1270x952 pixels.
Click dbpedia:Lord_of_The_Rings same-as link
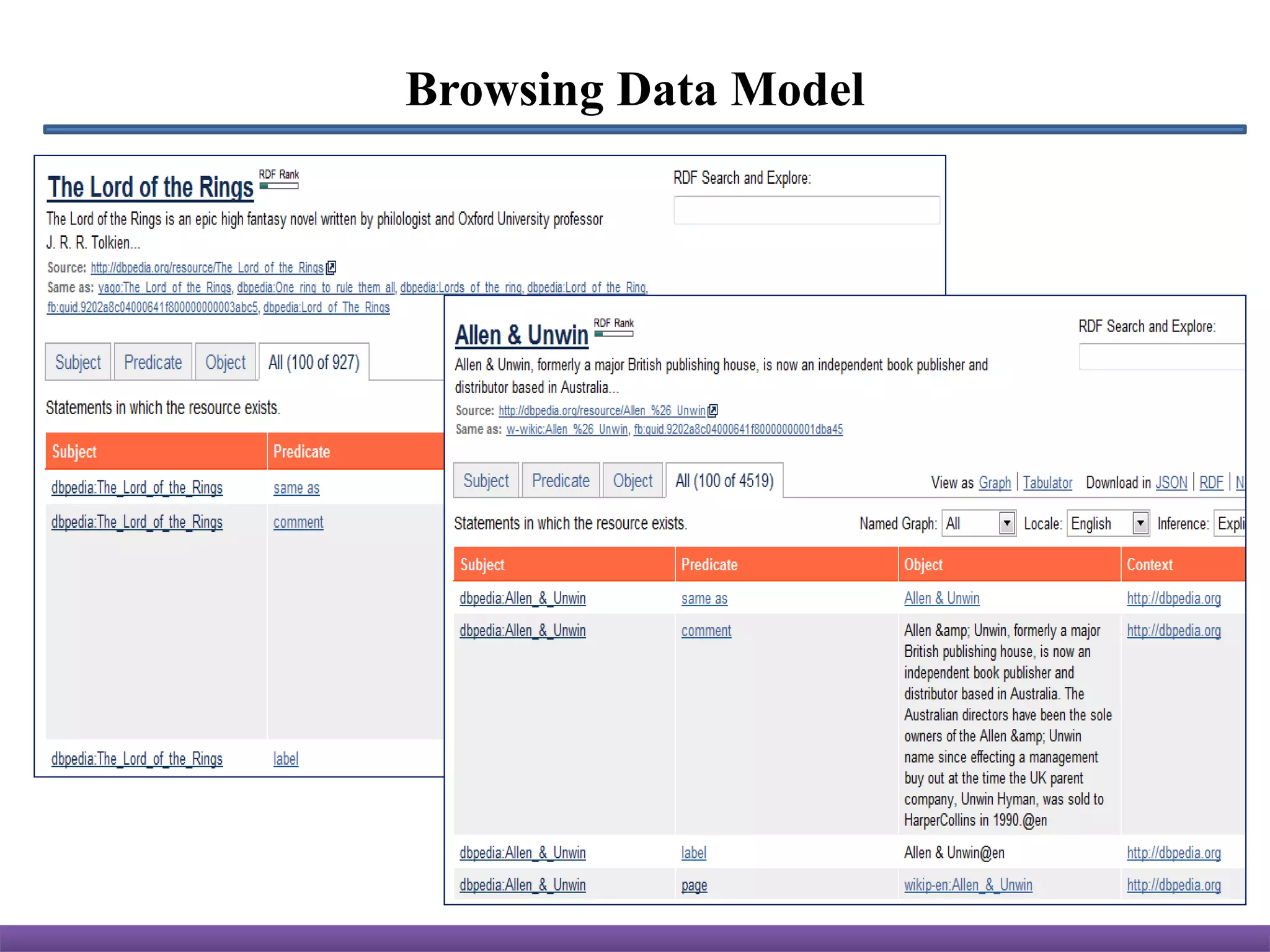click(x=326, y=307)
